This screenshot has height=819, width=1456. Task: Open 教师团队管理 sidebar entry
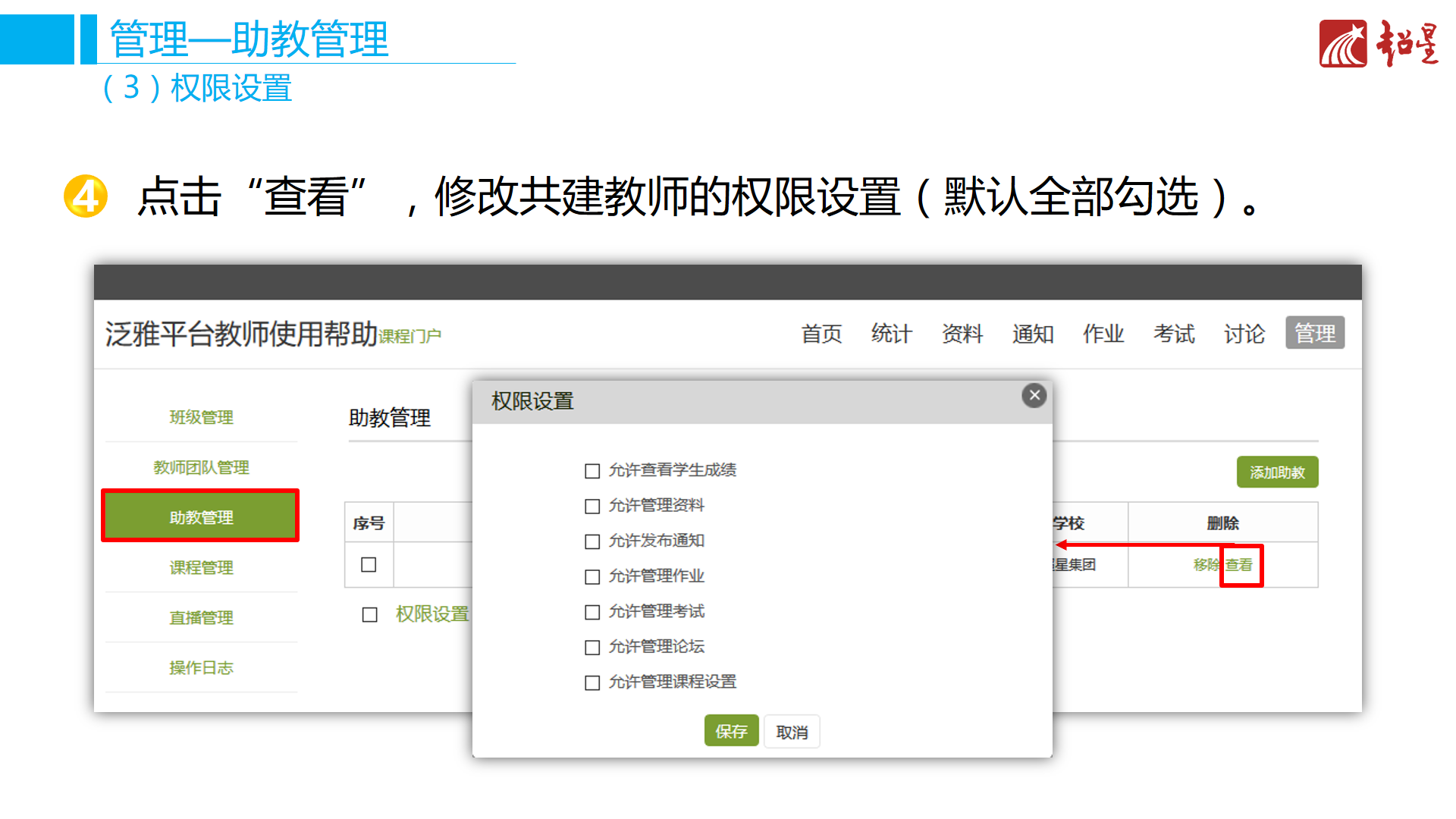pyautogui.click(x=201, y=467)
